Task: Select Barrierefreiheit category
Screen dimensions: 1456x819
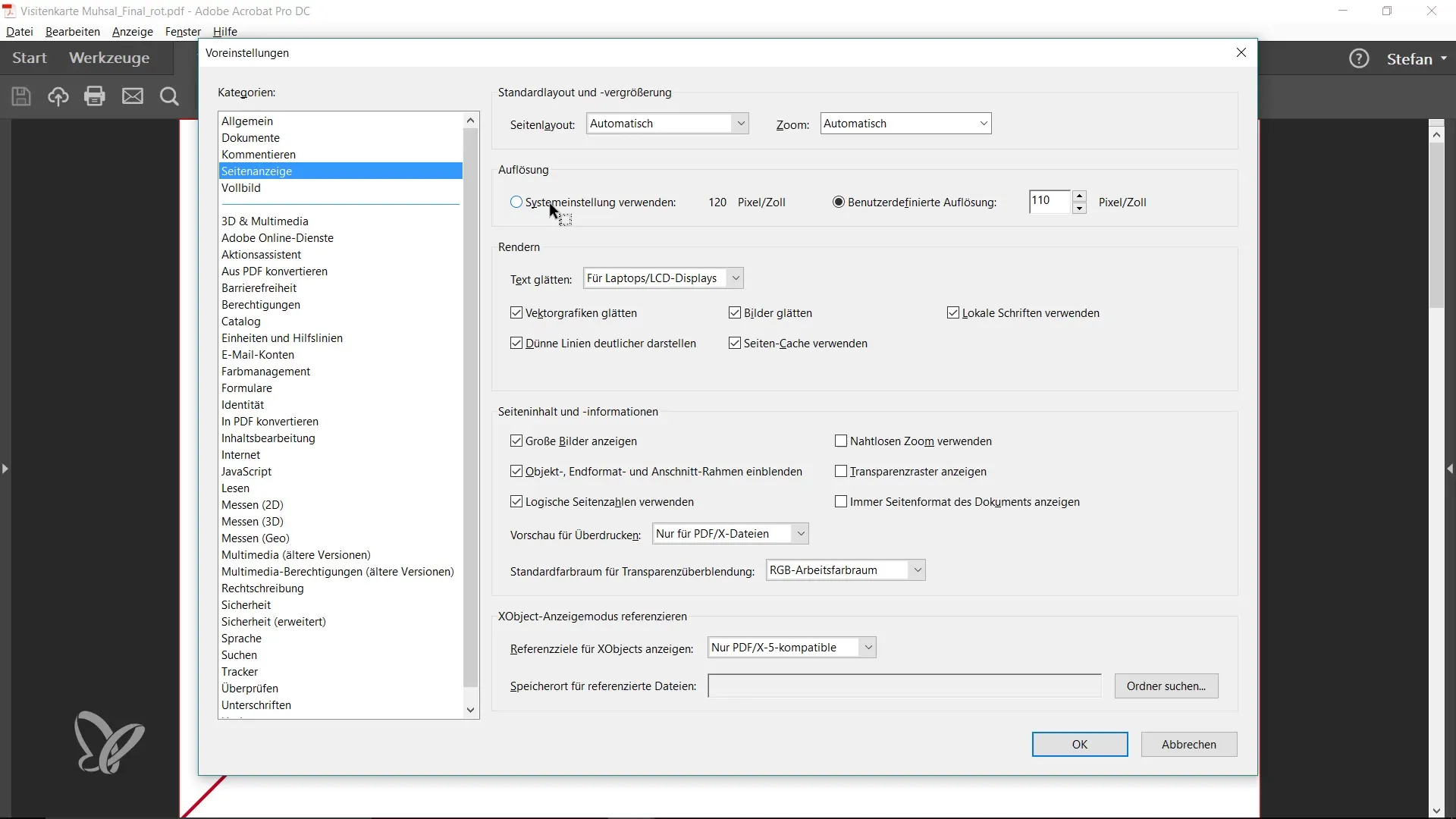Action: [340, 288]
